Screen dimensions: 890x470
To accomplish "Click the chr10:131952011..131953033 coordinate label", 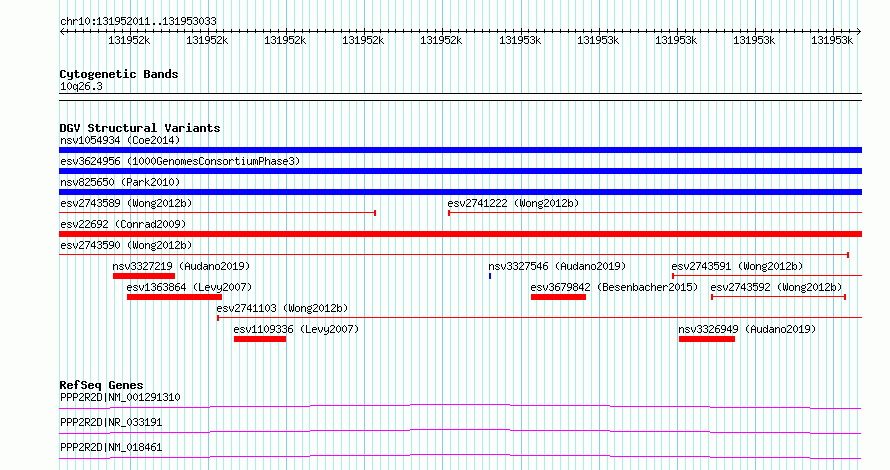I will coord(138,21).
